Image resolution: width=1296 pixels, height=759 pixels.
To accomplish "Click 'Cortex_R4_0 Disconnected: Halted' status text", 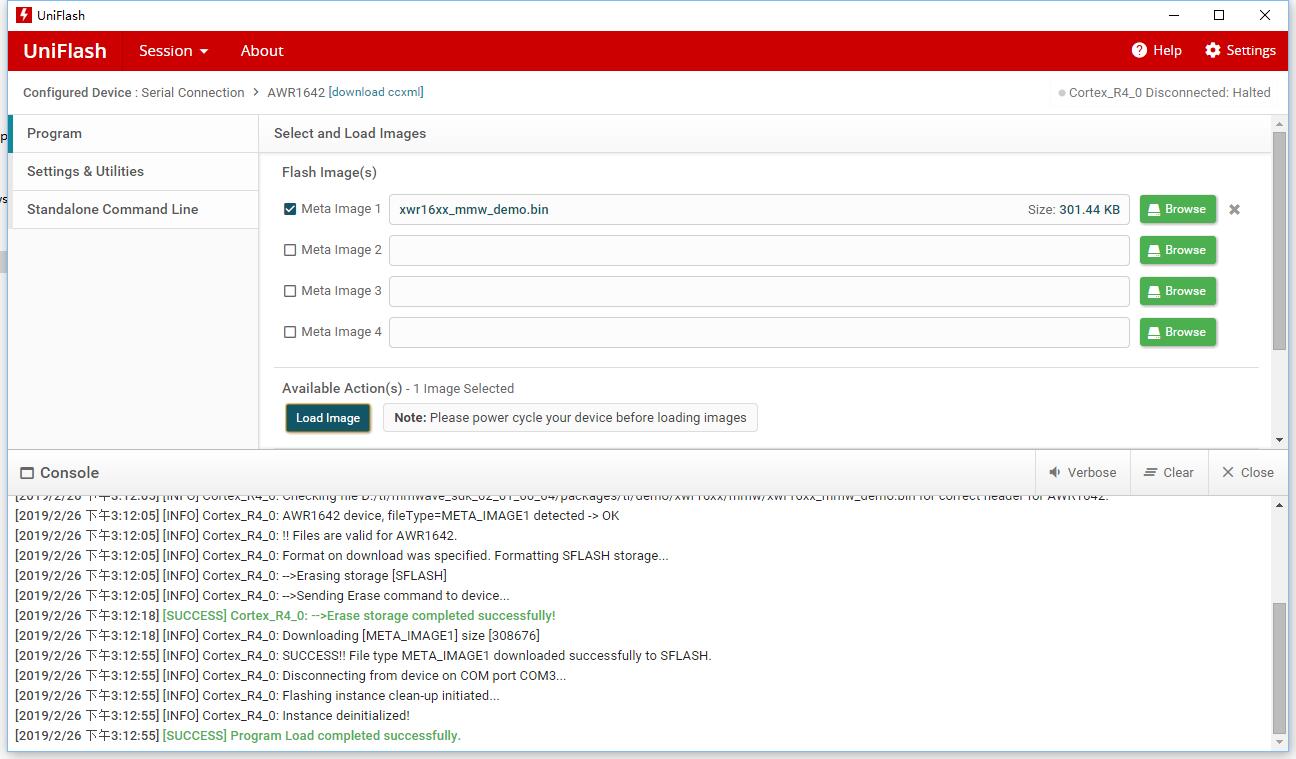I will click(x=1169, y=92).
